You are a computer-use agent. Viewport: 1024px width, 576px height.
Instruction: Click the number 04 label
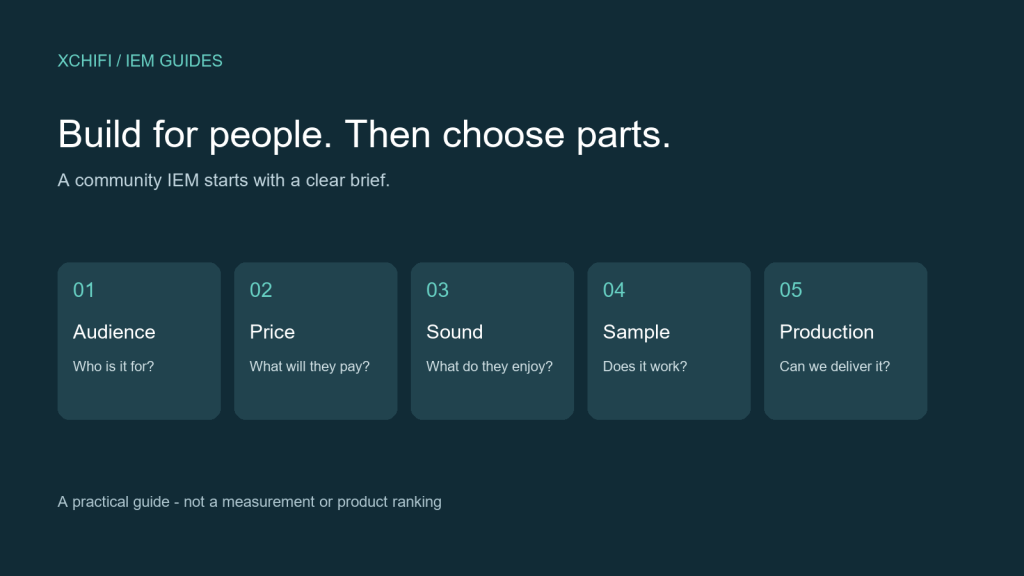tap(614, 290)
